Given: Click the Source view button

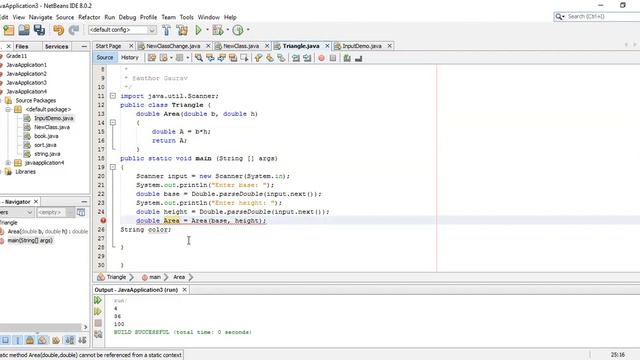Looking at the screenshot, I should 105,58.
